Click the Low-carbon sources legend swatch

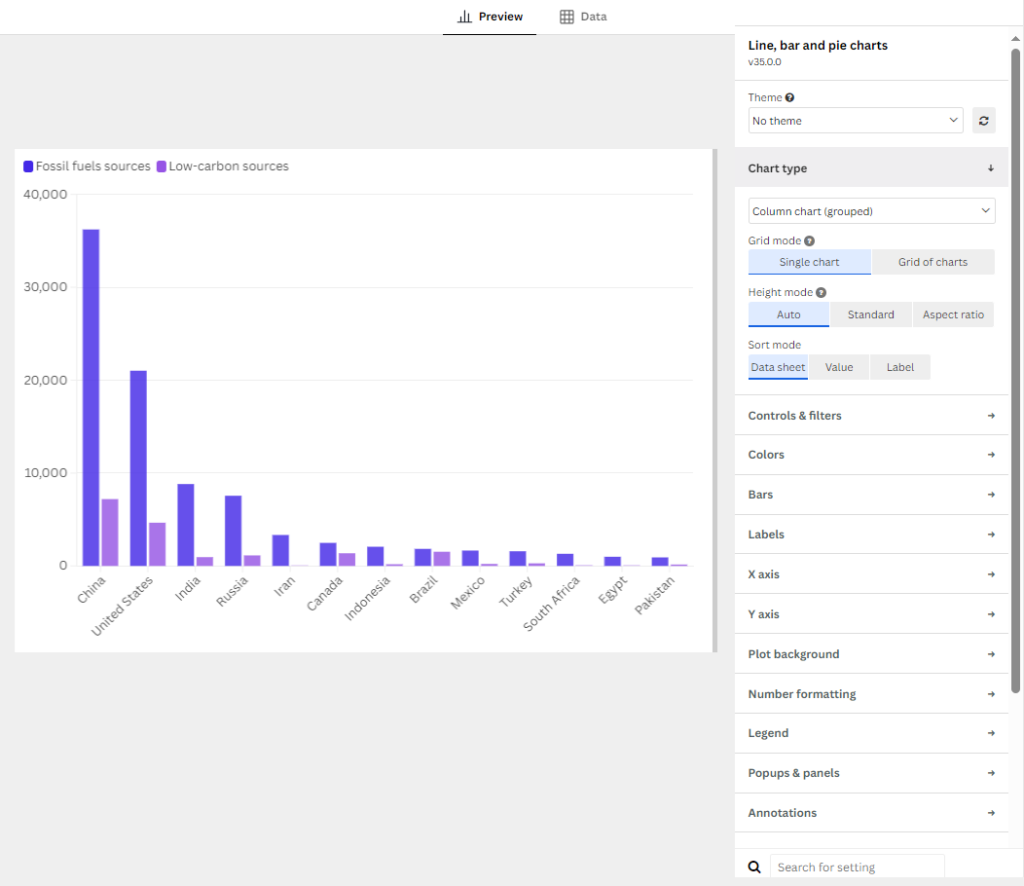pyautogui.click(x=161, y=166)
